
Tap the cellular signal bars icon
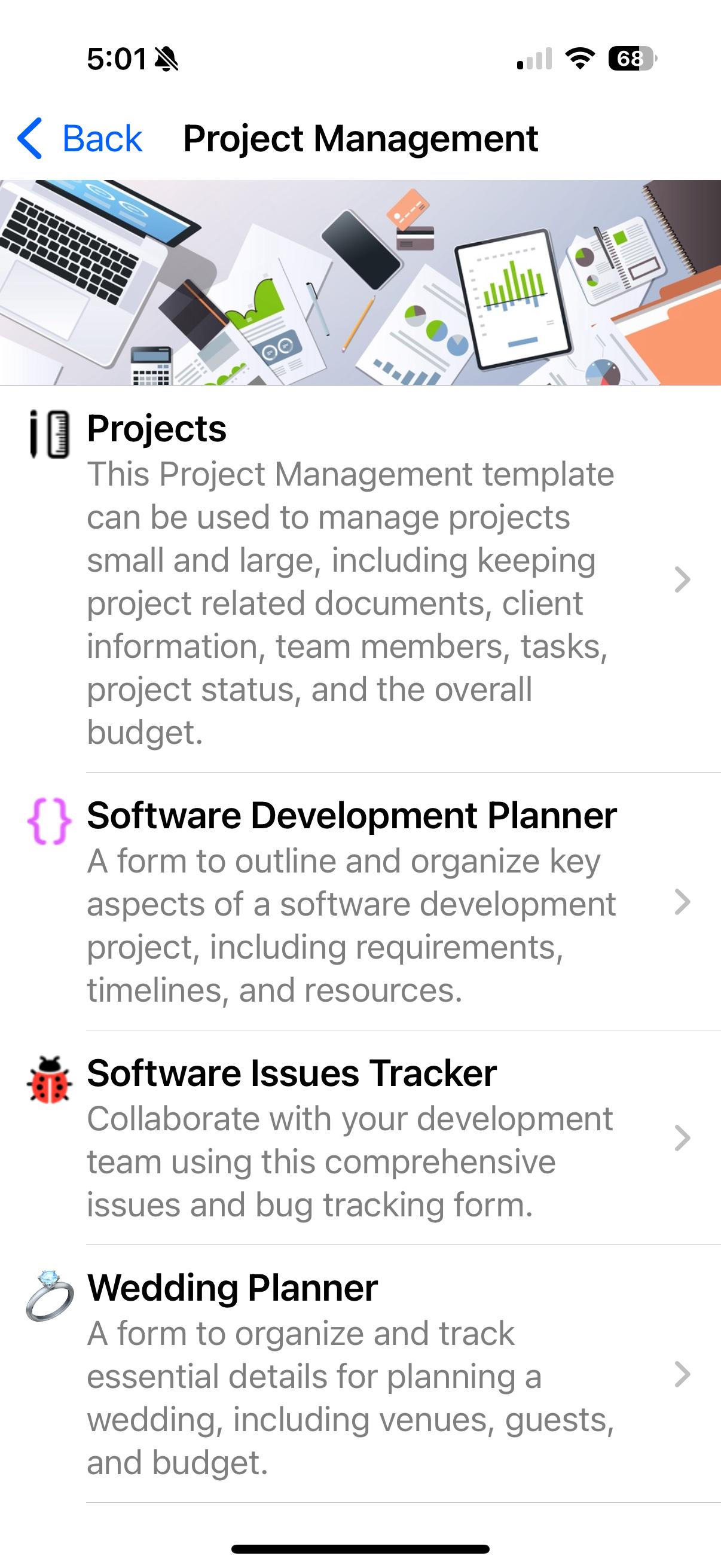tap(534, 59)
